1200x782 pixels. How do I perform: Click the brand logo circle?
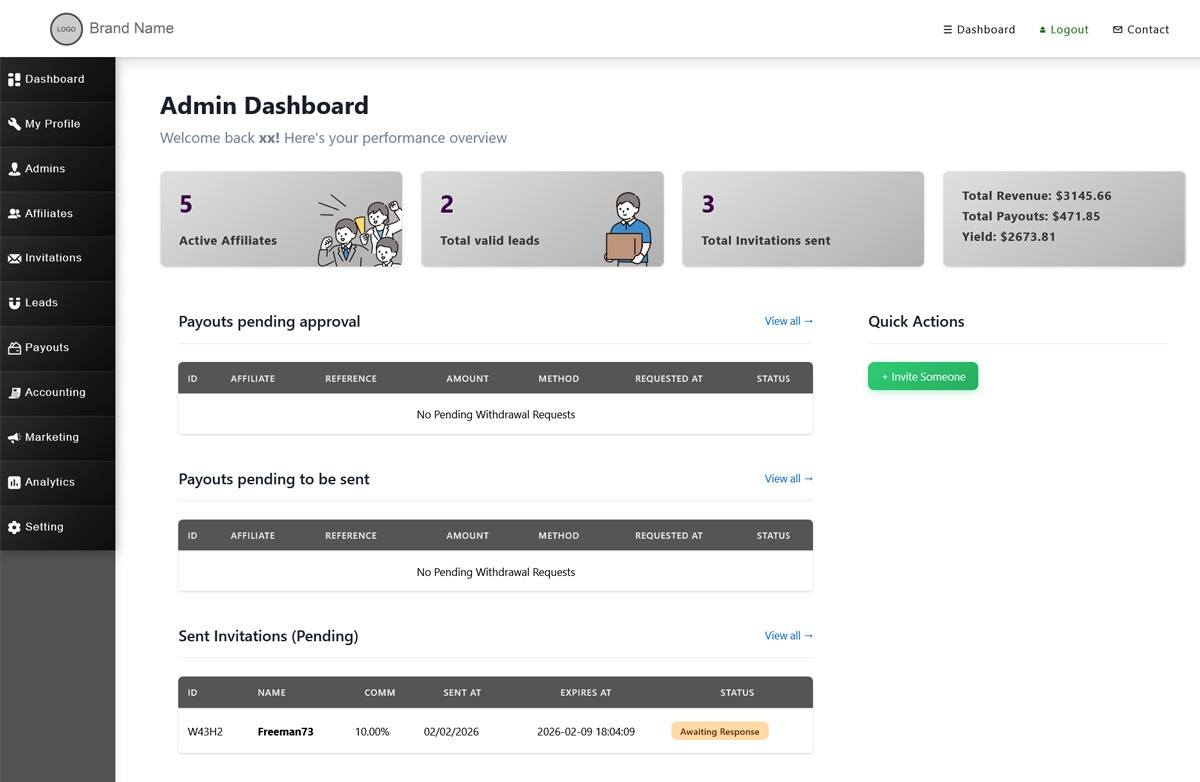pyautogui.click(x=66, y=29)
